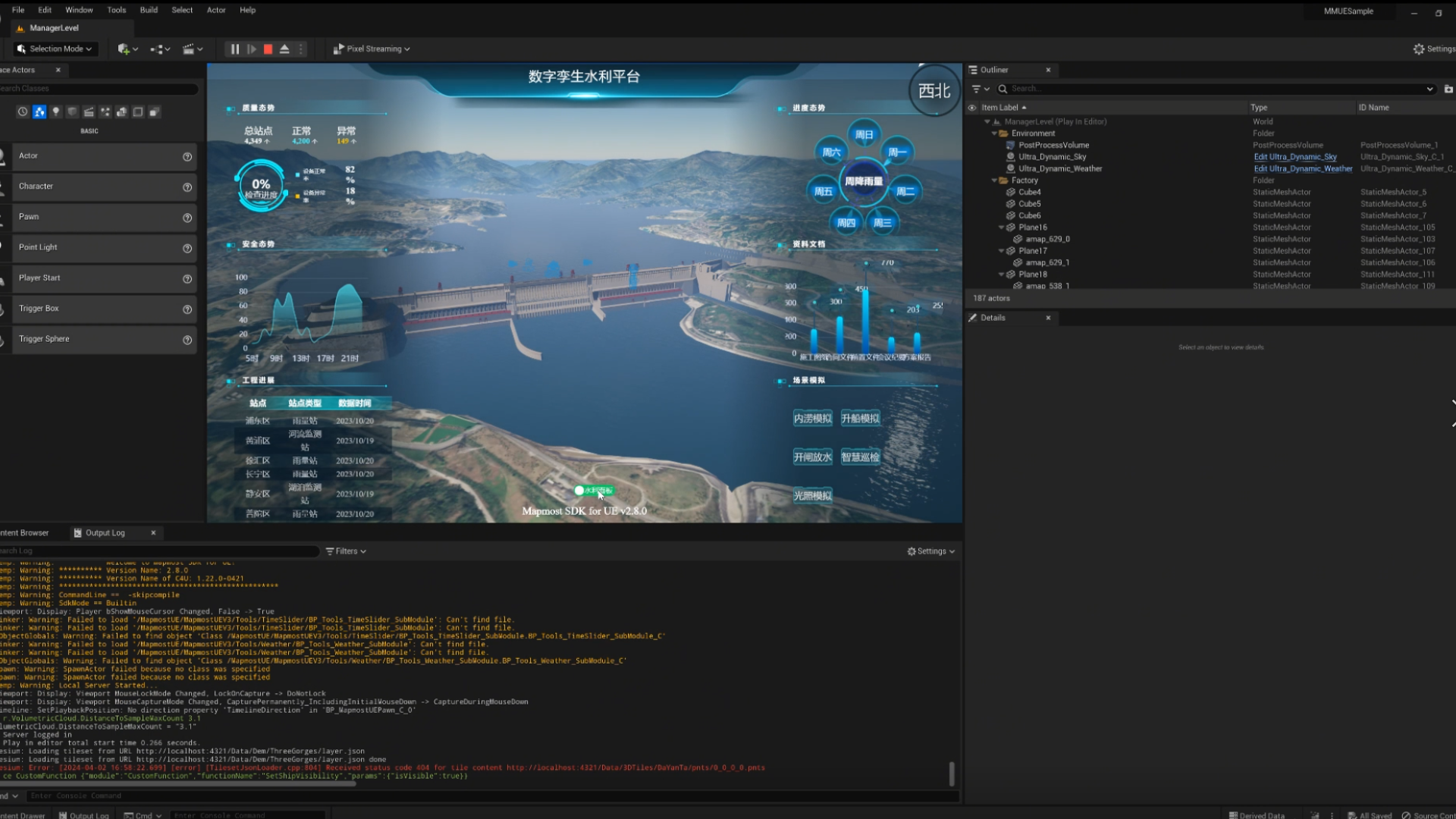1456x819 pixels.
Task: Open the Edit menu
Action: [45, 10]
